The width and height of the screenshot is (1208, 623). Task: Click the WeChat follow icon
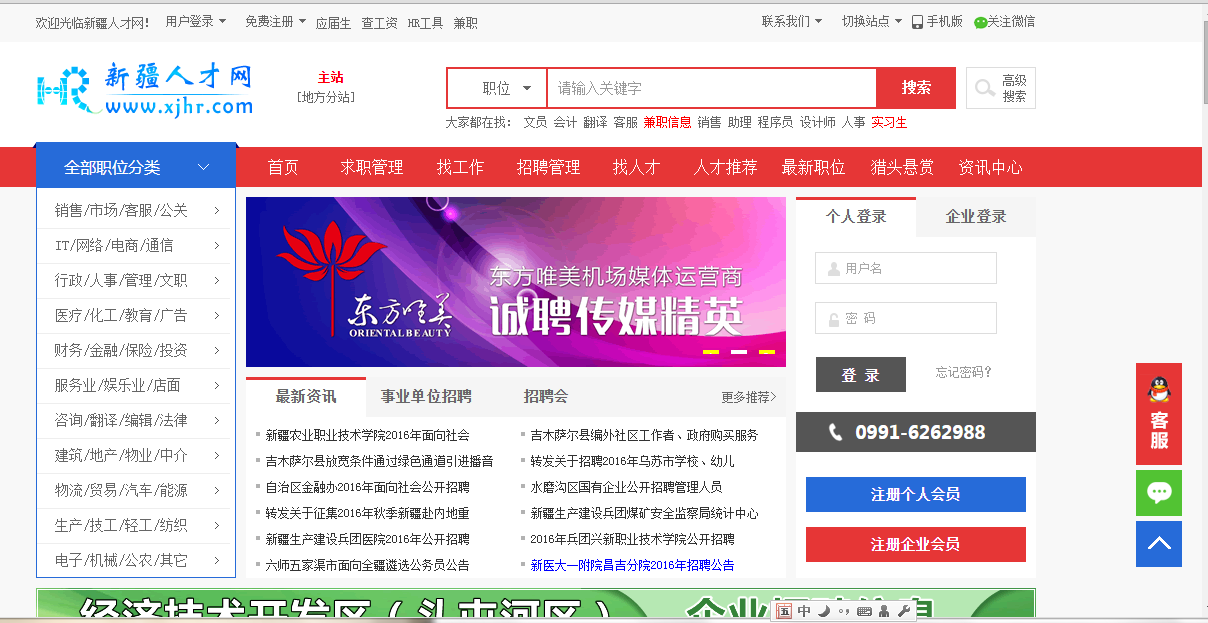click(980, 22)
